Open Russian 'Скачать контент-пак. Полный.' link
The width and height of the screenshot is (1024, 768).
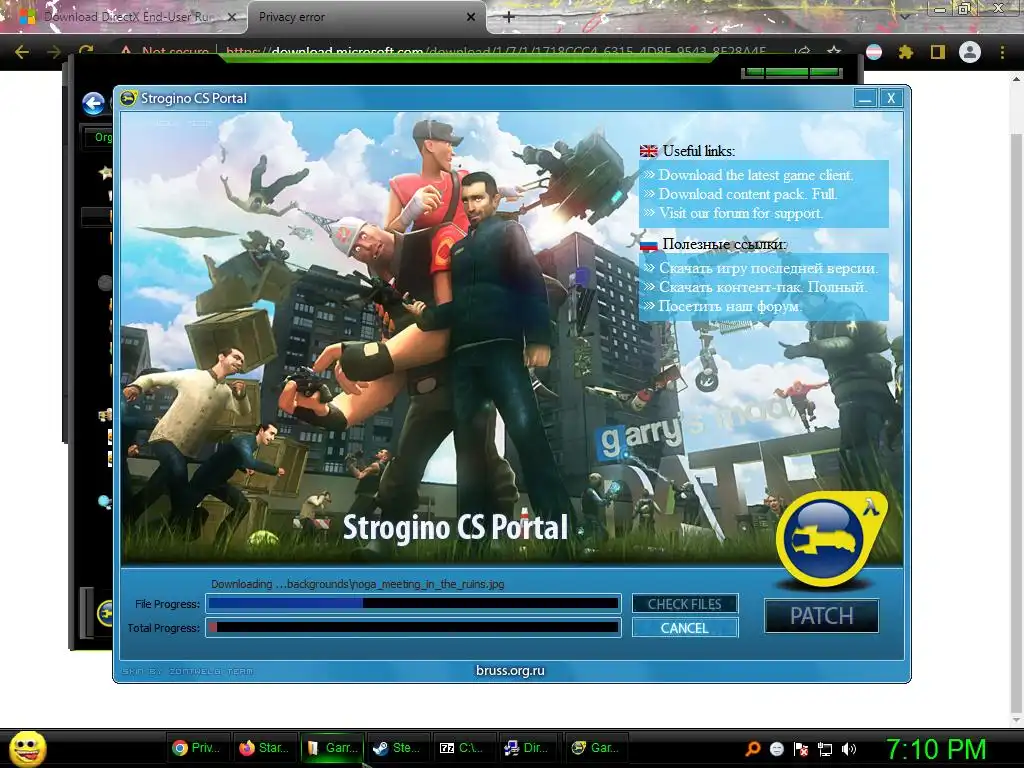click(x=763, y=287)
